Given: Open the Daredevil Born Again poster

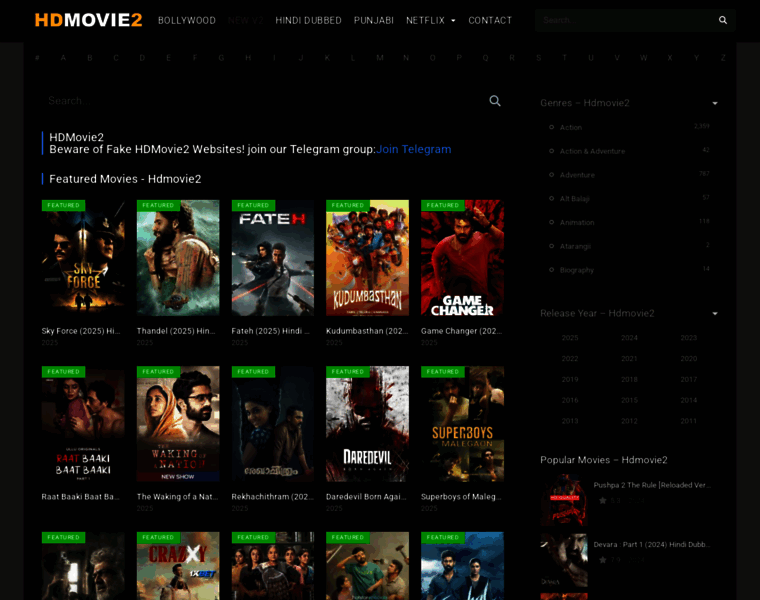Looking at the screenshot, I should pyautogui.click(x=367, y=424).
